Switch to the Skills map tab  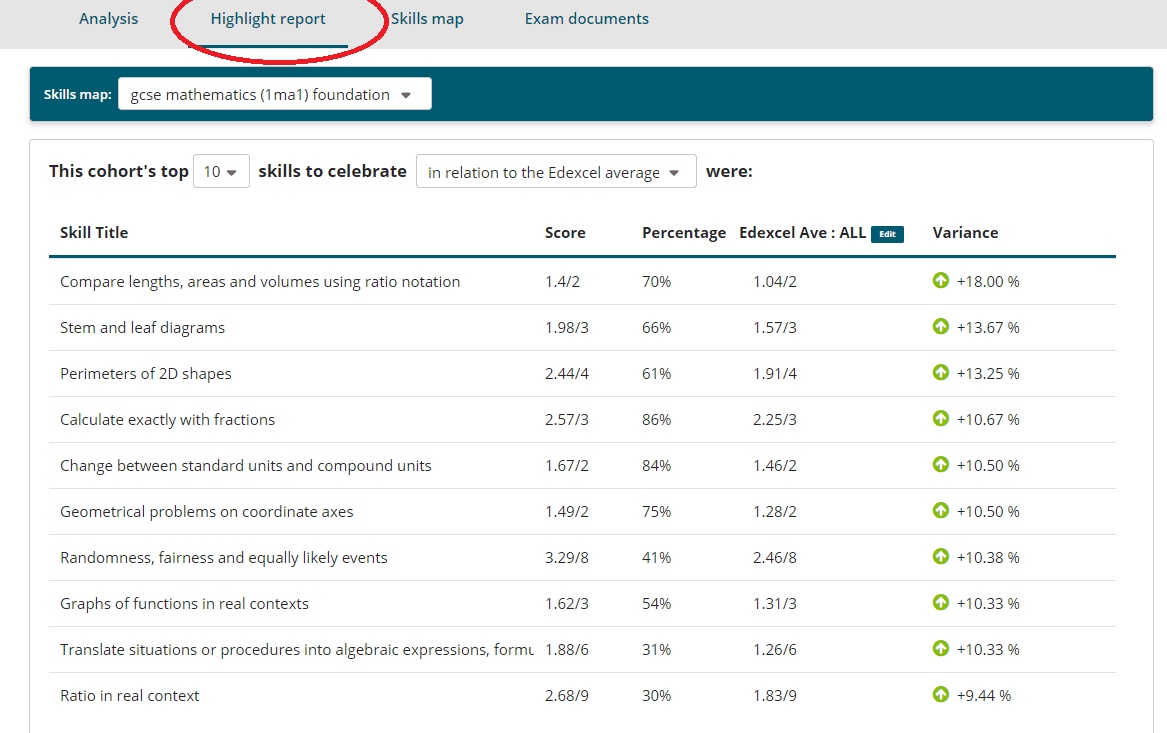click(x=427, y=19)
